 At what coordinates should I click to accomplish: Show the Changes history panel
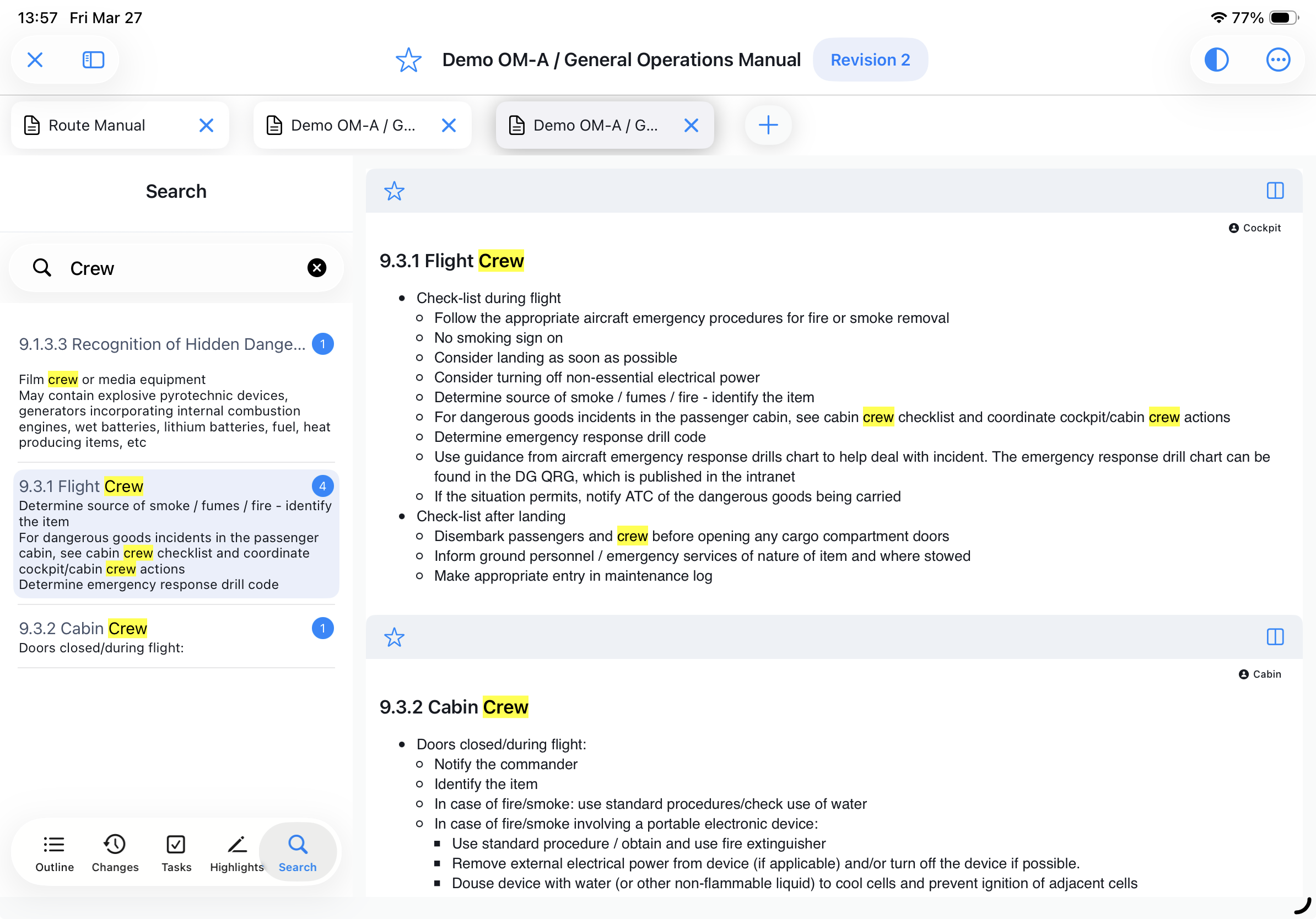click(x=115, y=852)
